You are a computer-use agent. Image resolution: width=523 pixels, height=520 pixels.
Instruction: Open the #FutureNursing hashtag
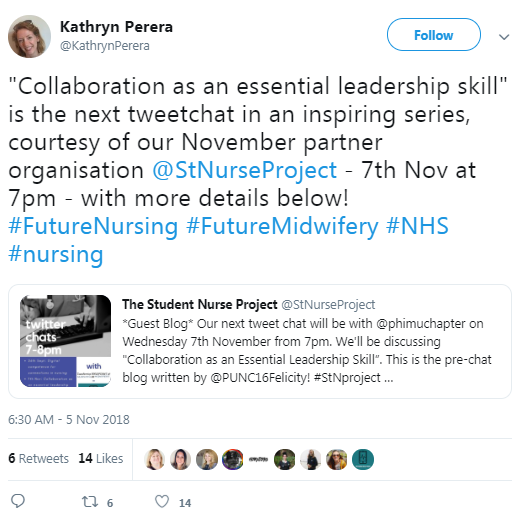93,226
